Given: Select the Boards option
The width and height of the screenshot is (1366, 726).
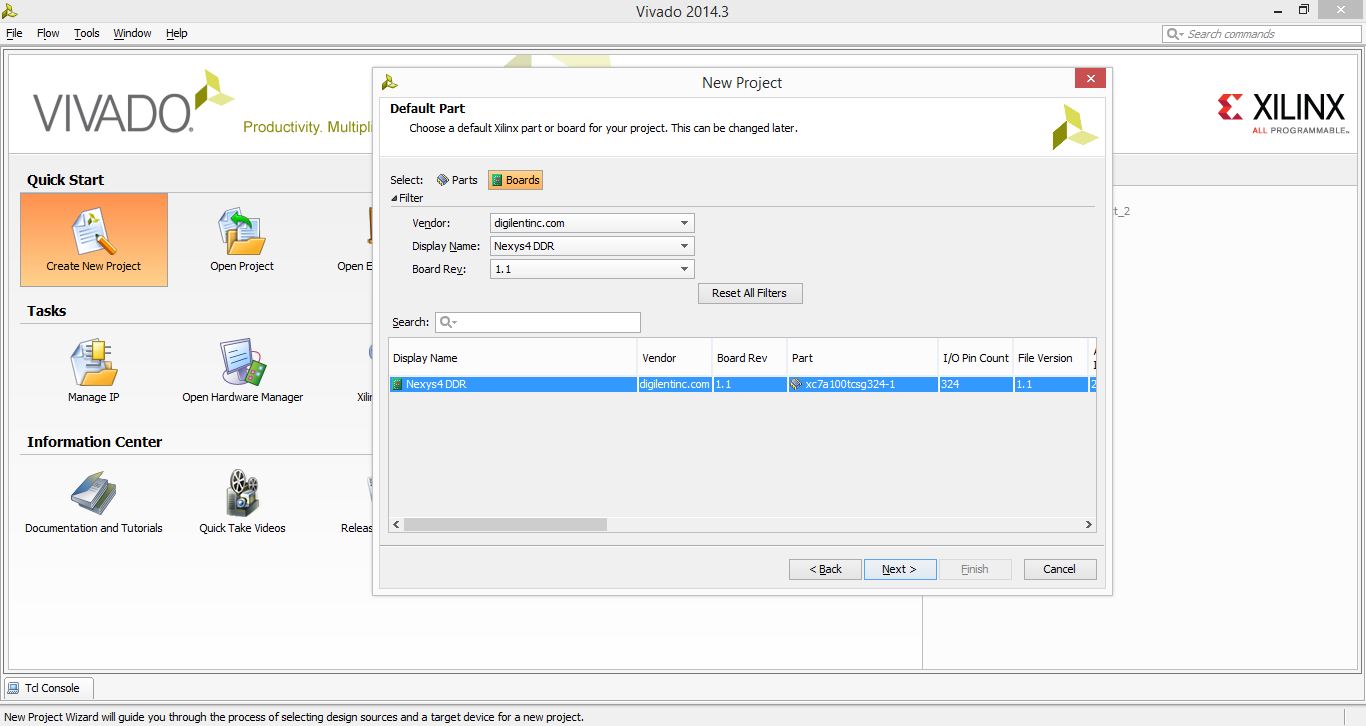Looking at the screenshot, I should click(515, 180).
